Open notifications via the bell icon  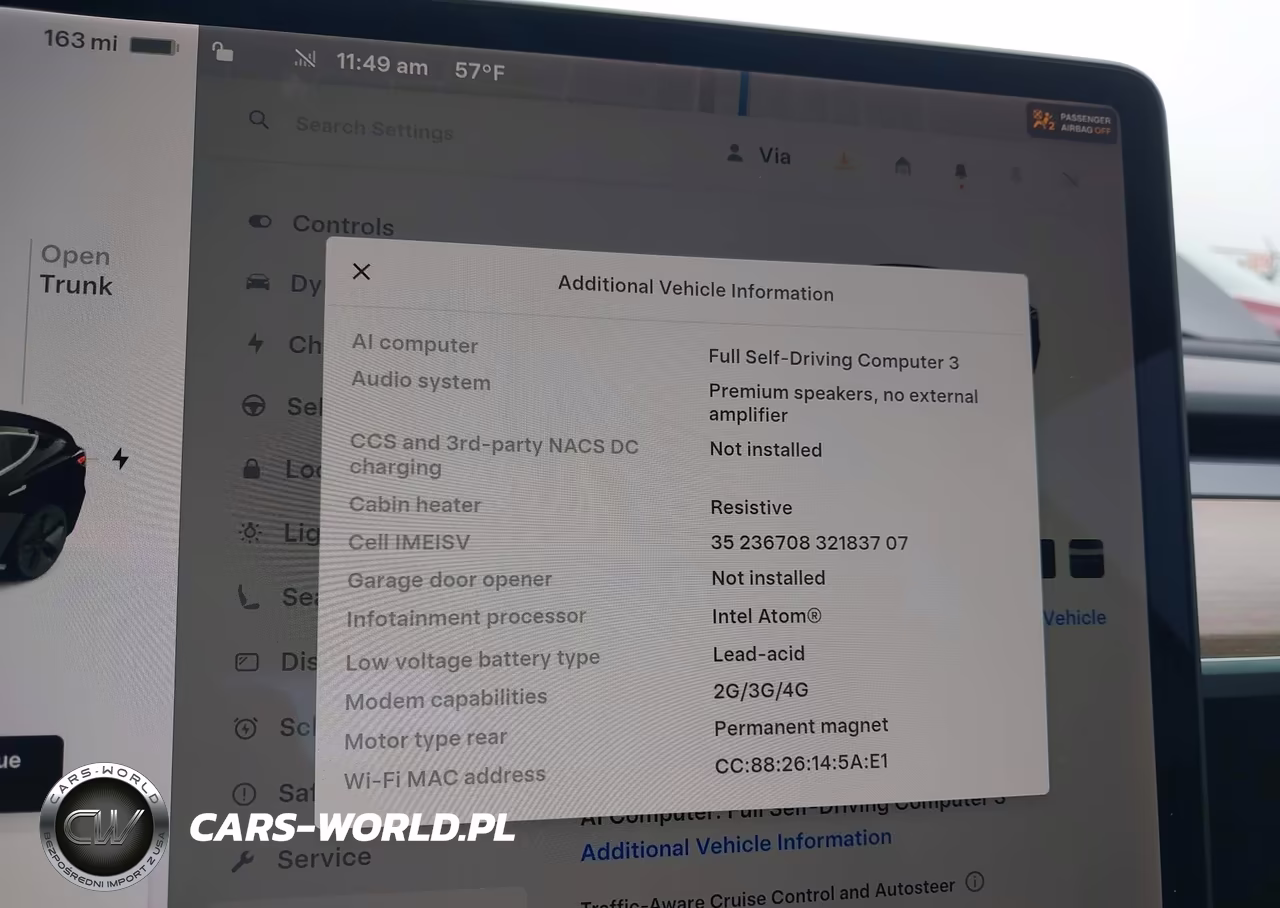tap(961, 172)
